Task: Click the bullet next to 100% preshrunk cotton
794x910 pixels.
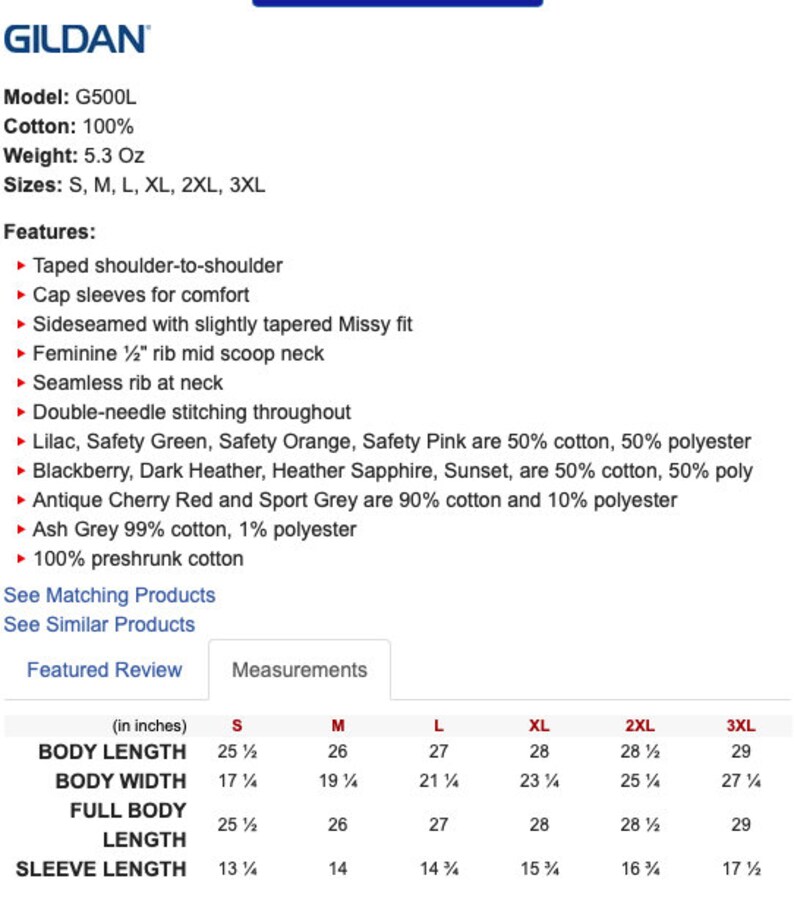Action: pyautogui.click(x=21, y=559)
